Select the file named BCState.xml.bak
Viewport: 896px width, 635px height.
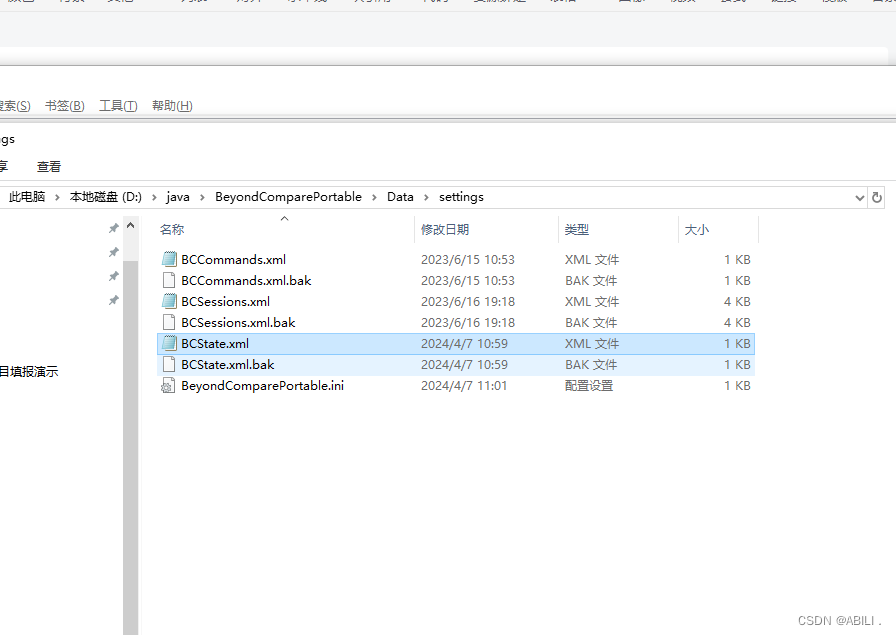coord(227,365)
